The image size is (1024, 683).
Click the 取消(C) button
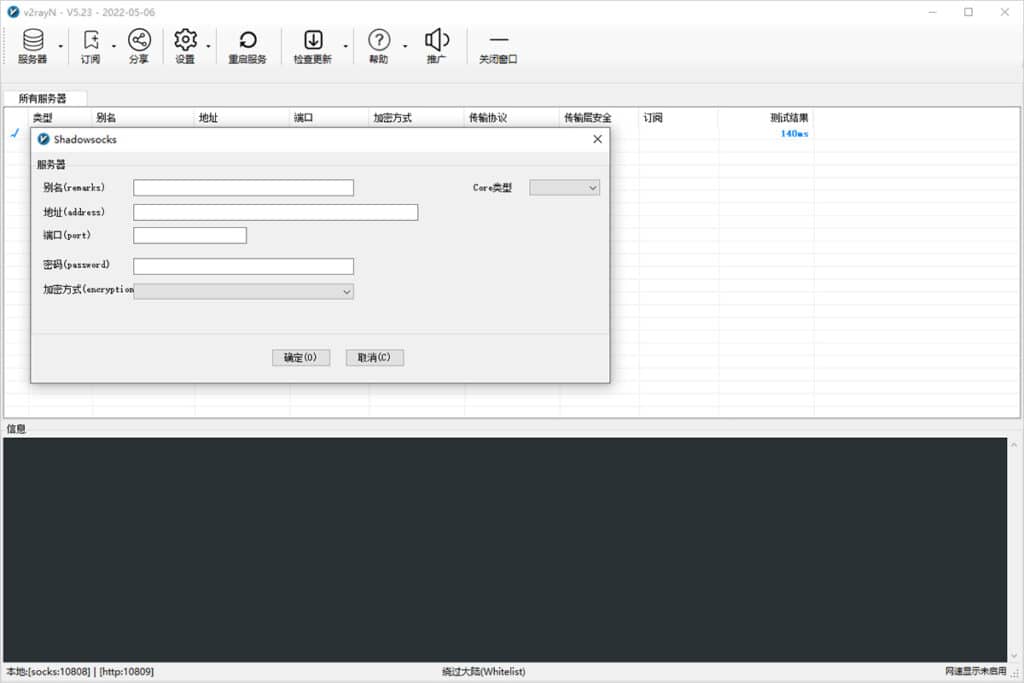(x=374, y=357)
